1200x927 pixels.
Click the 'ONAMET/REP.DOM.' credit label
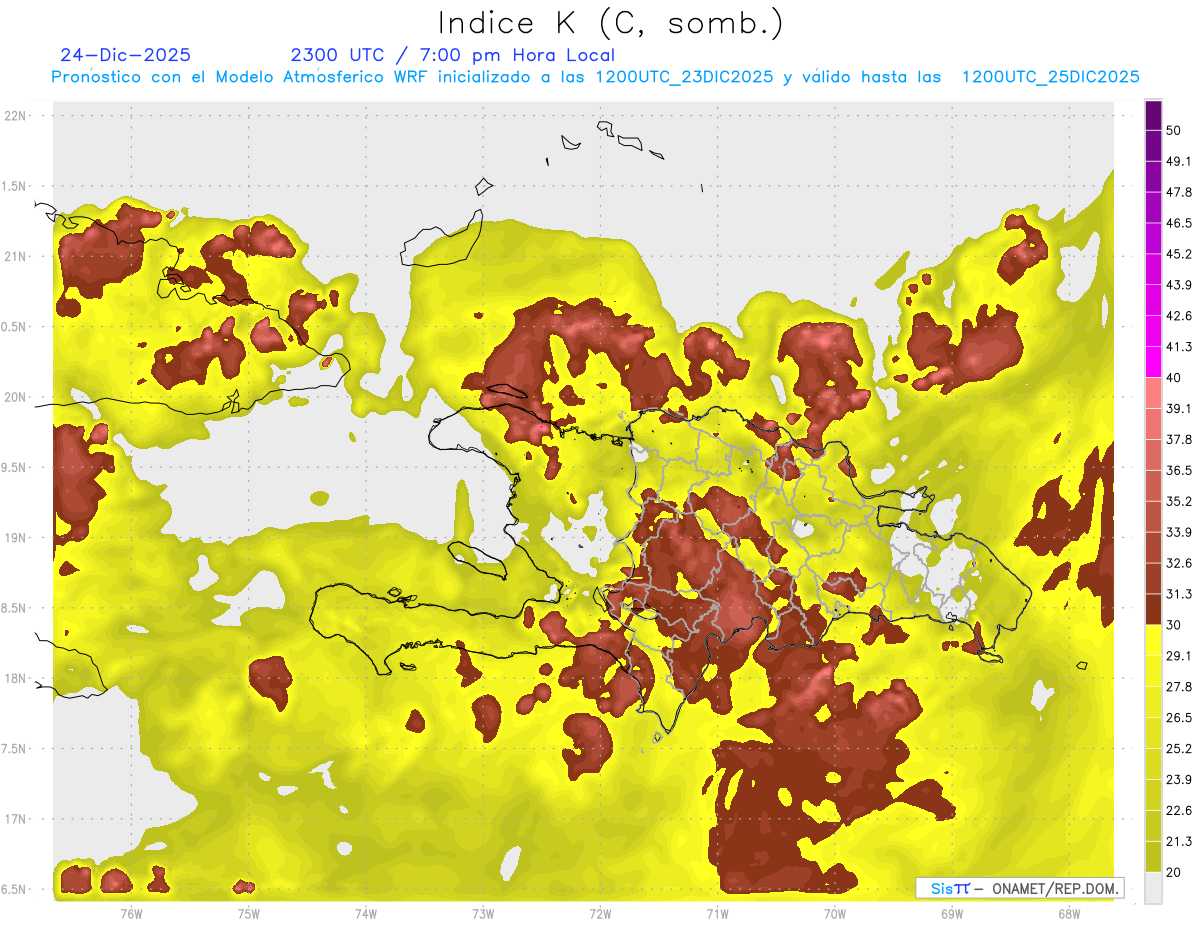pos(1053,888)
